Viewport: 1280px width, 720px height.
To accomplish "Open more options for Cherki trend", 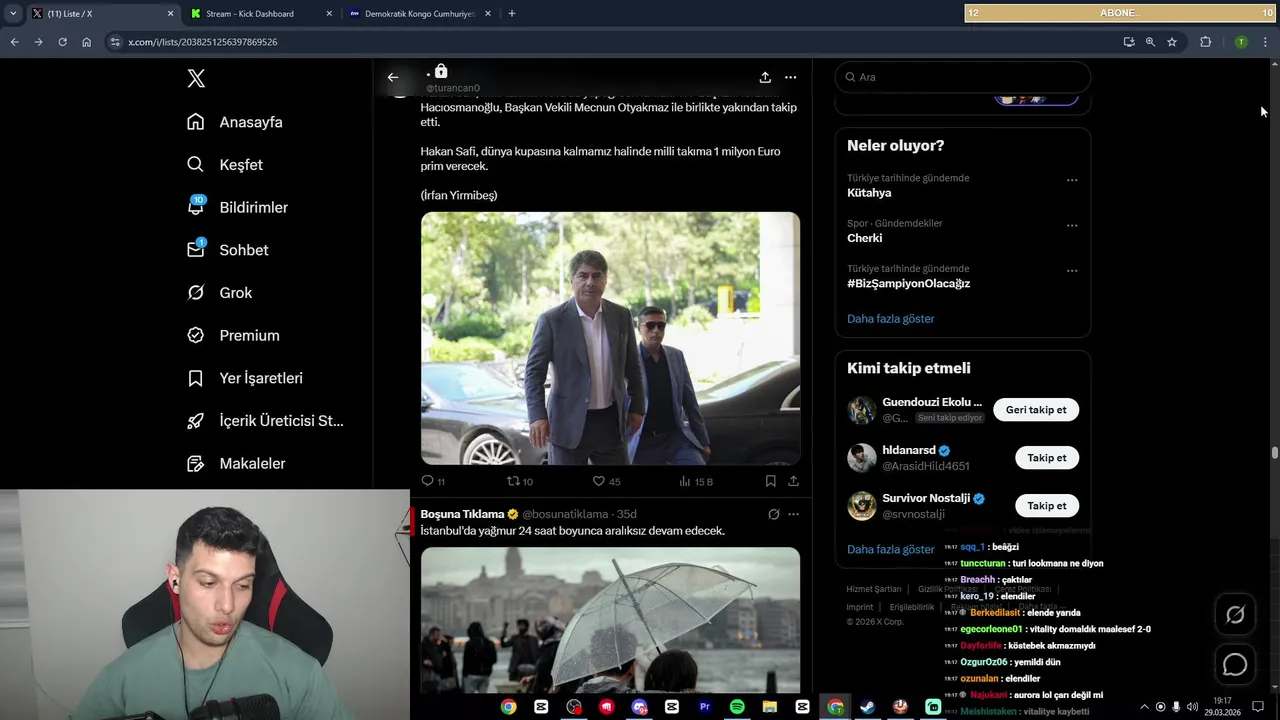I will point(1072,225).
